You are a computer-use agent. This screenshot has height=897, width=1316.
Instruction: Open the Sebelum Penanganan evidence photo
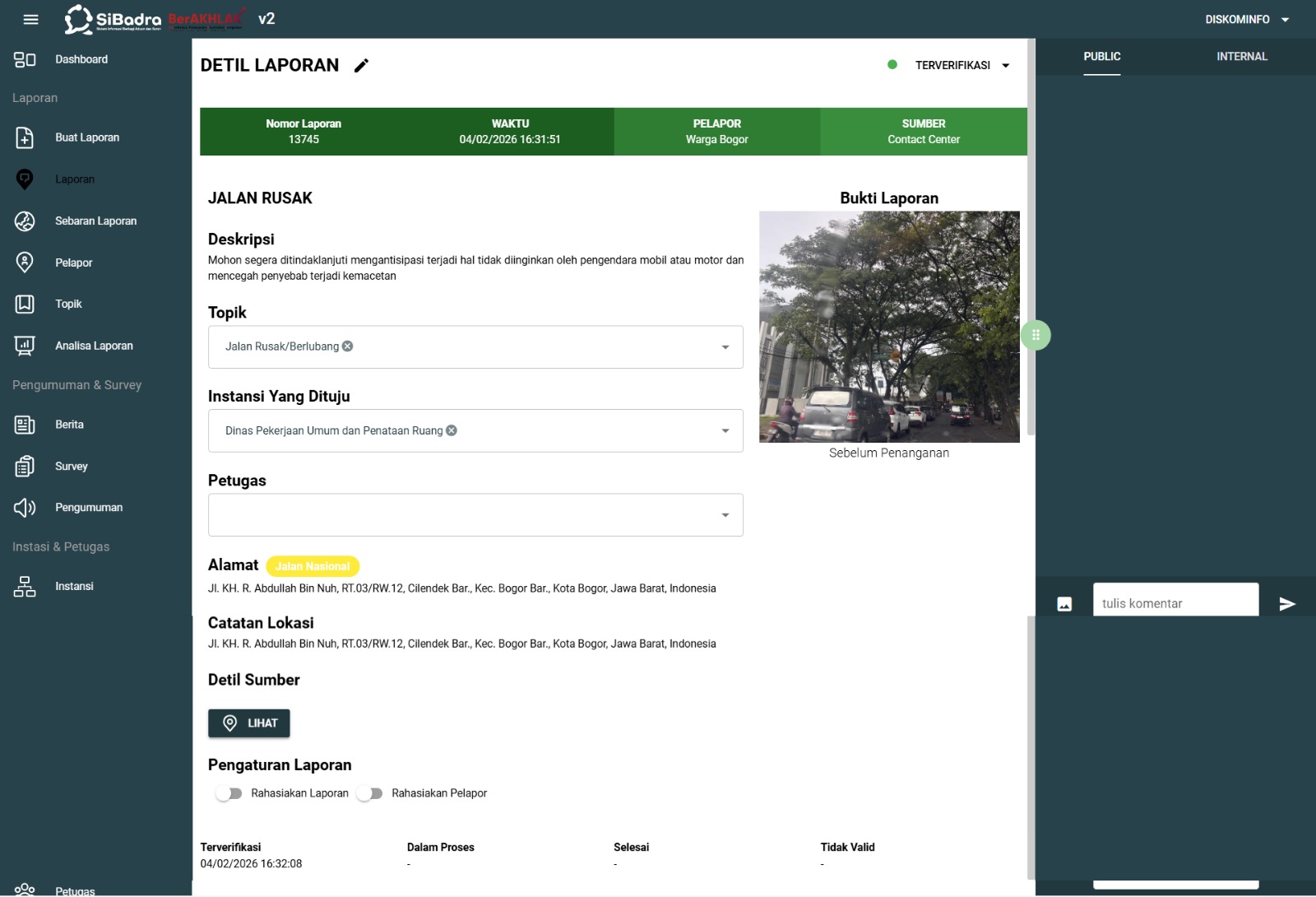tap(889, 327)
